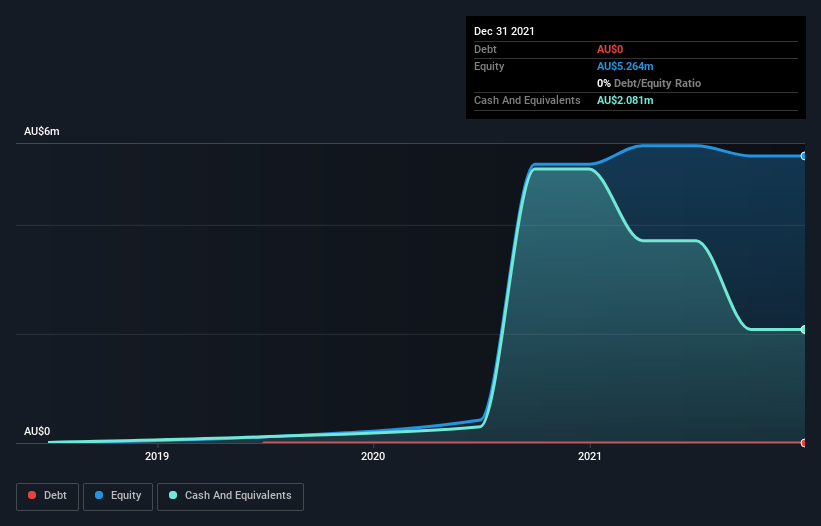Click the AU$6m y-axis label
This screenshot has height=526, width=821.
point(42,131)
